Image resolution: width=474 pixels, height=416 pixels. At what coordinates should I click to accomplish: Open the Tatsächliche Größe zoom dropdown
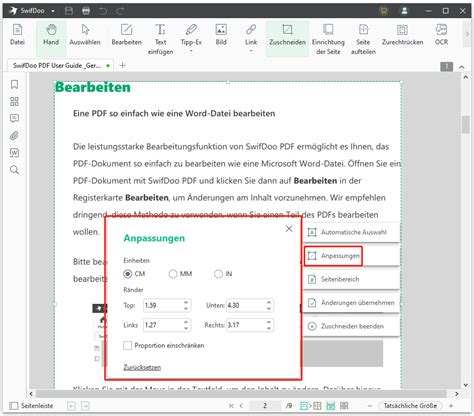[x=410, y=406]
